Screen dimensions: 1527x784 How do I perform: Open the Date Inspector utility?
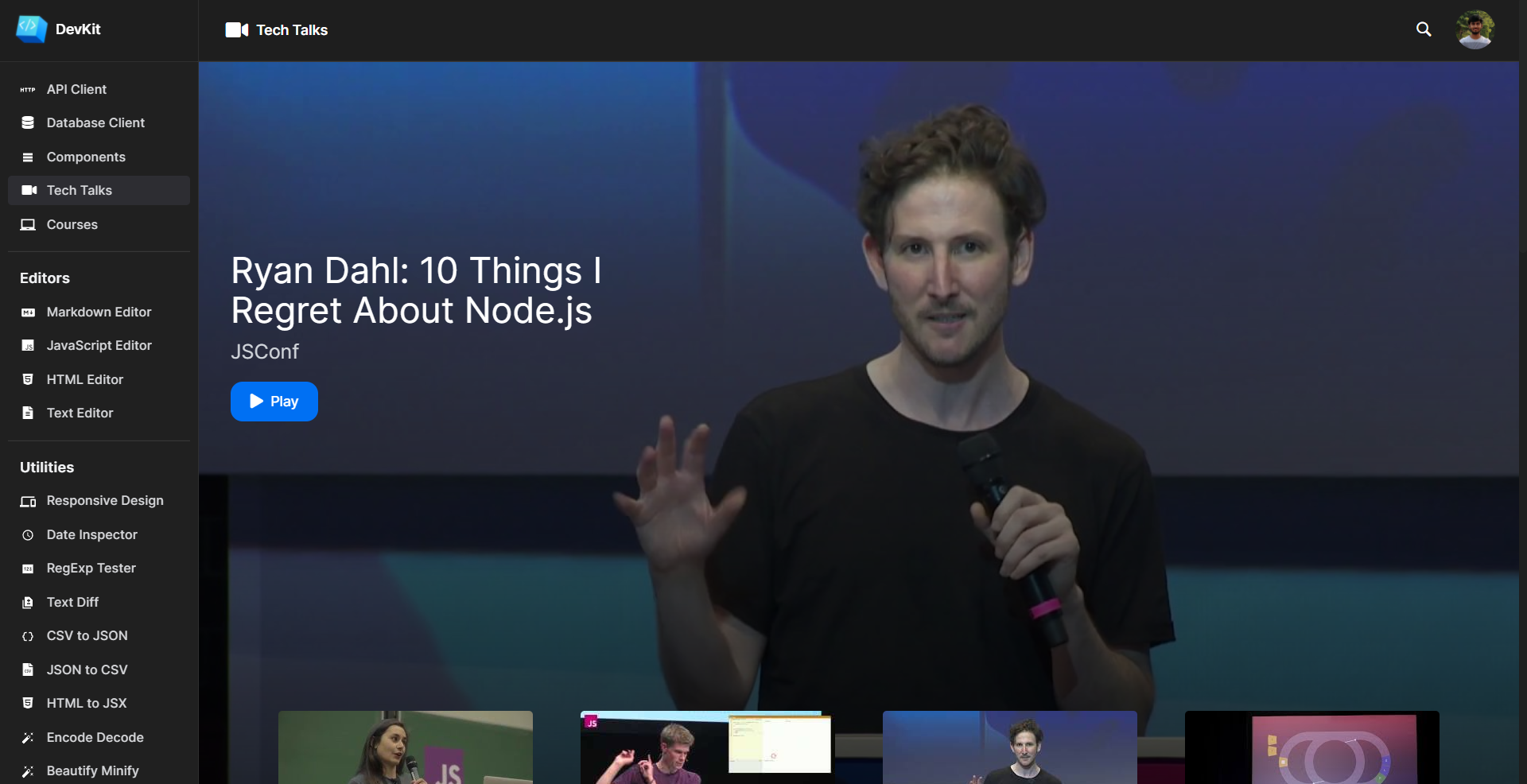point(91,534)
